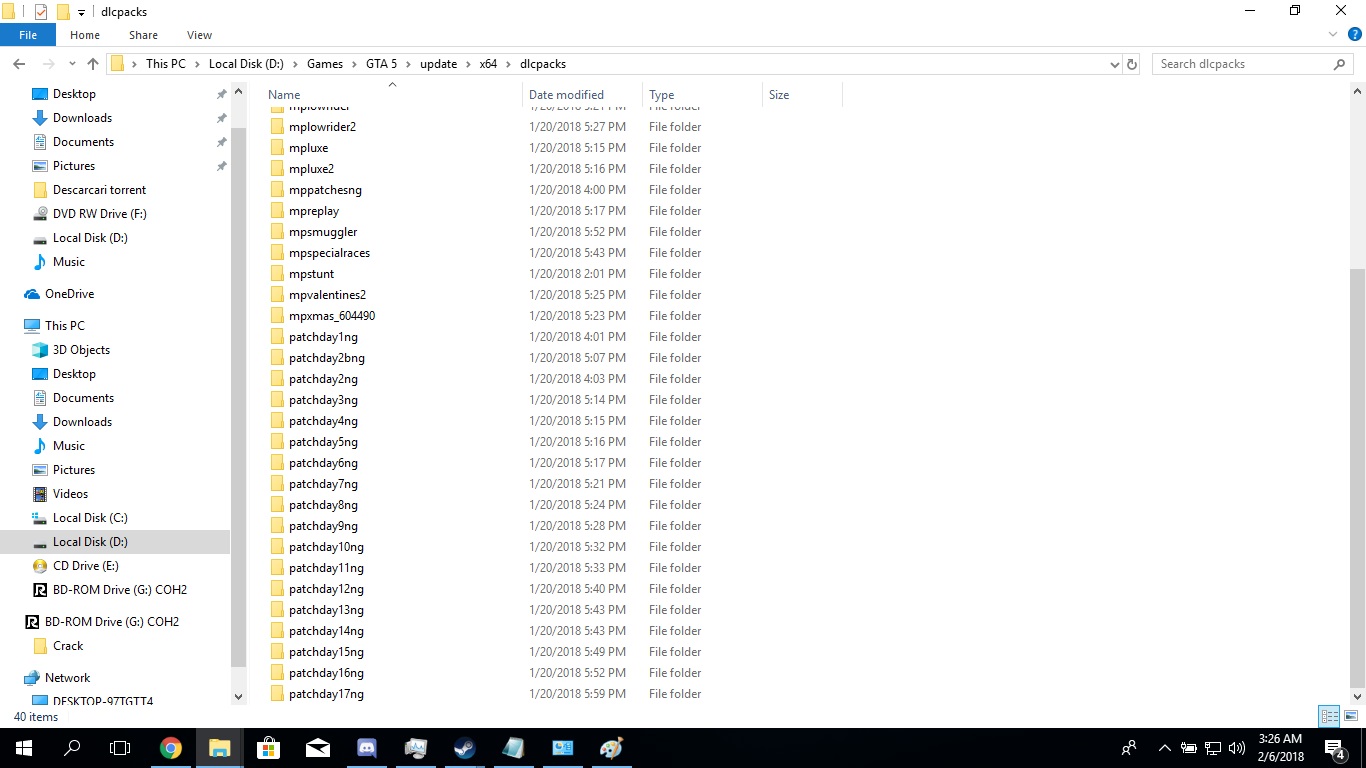Switch to the View ribbon tab
1366x768 pixels.
(x=199, y=35)
